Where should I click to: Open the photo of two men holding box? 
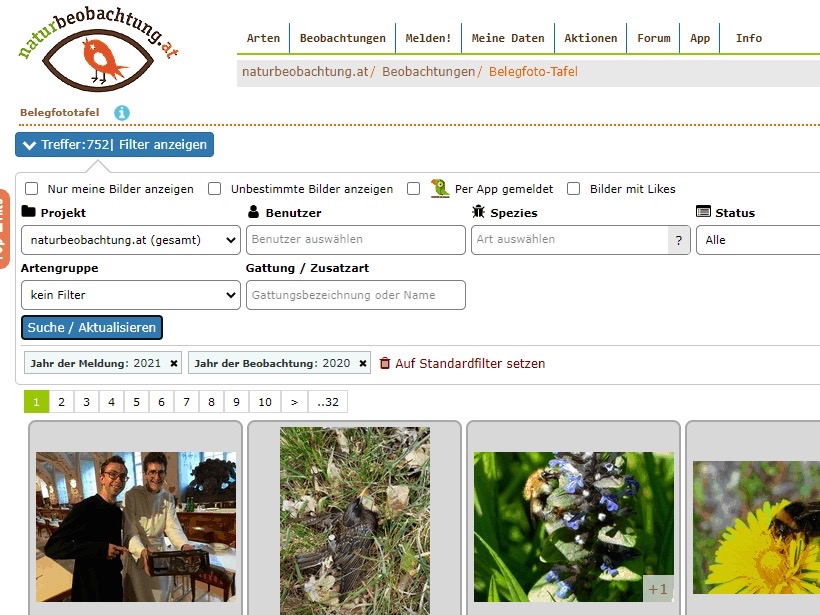[136, 527]
